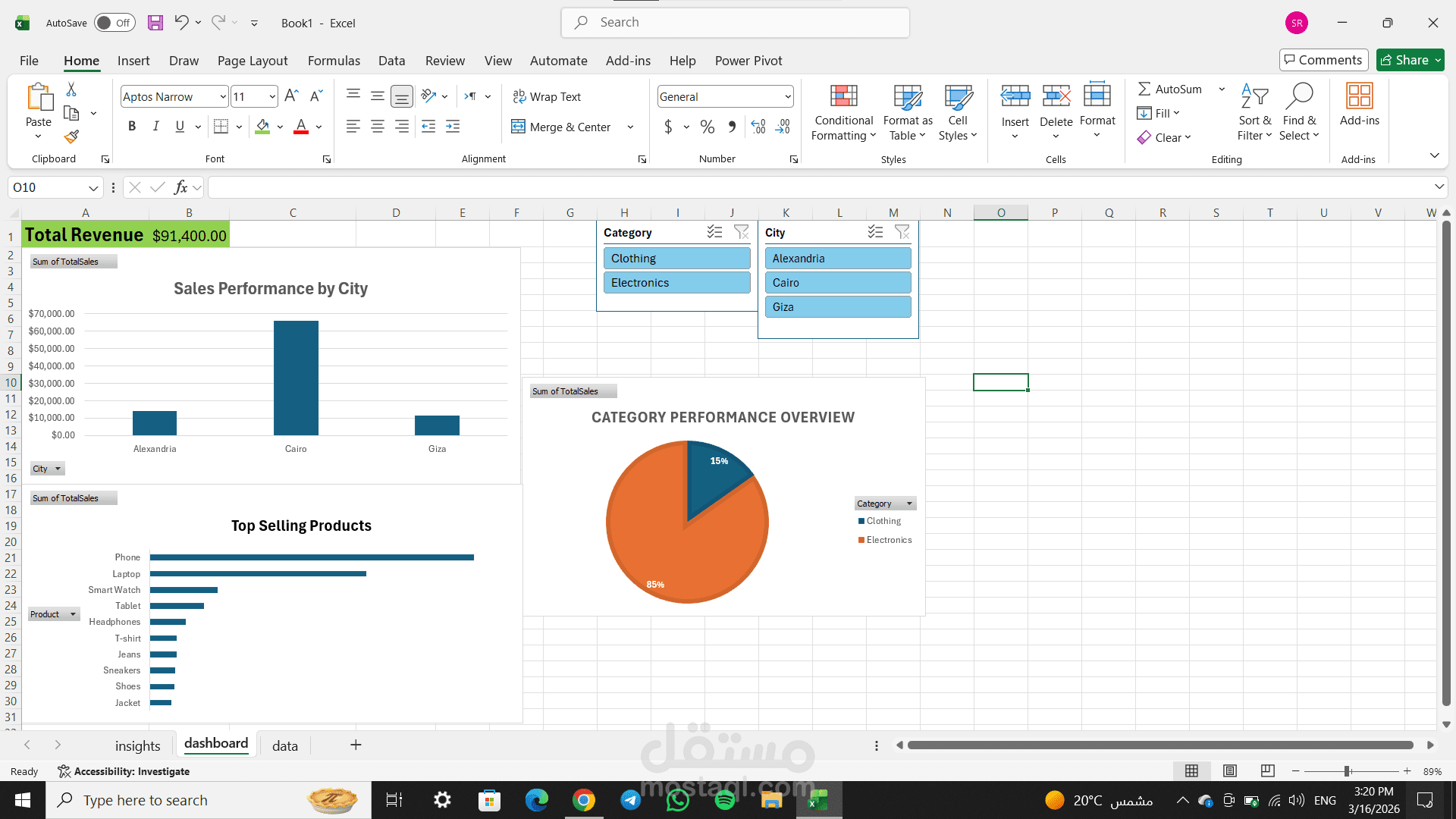The image size is (1456, 819).
Task: Switch to the insights sheet tab
Action: (137, 745)
